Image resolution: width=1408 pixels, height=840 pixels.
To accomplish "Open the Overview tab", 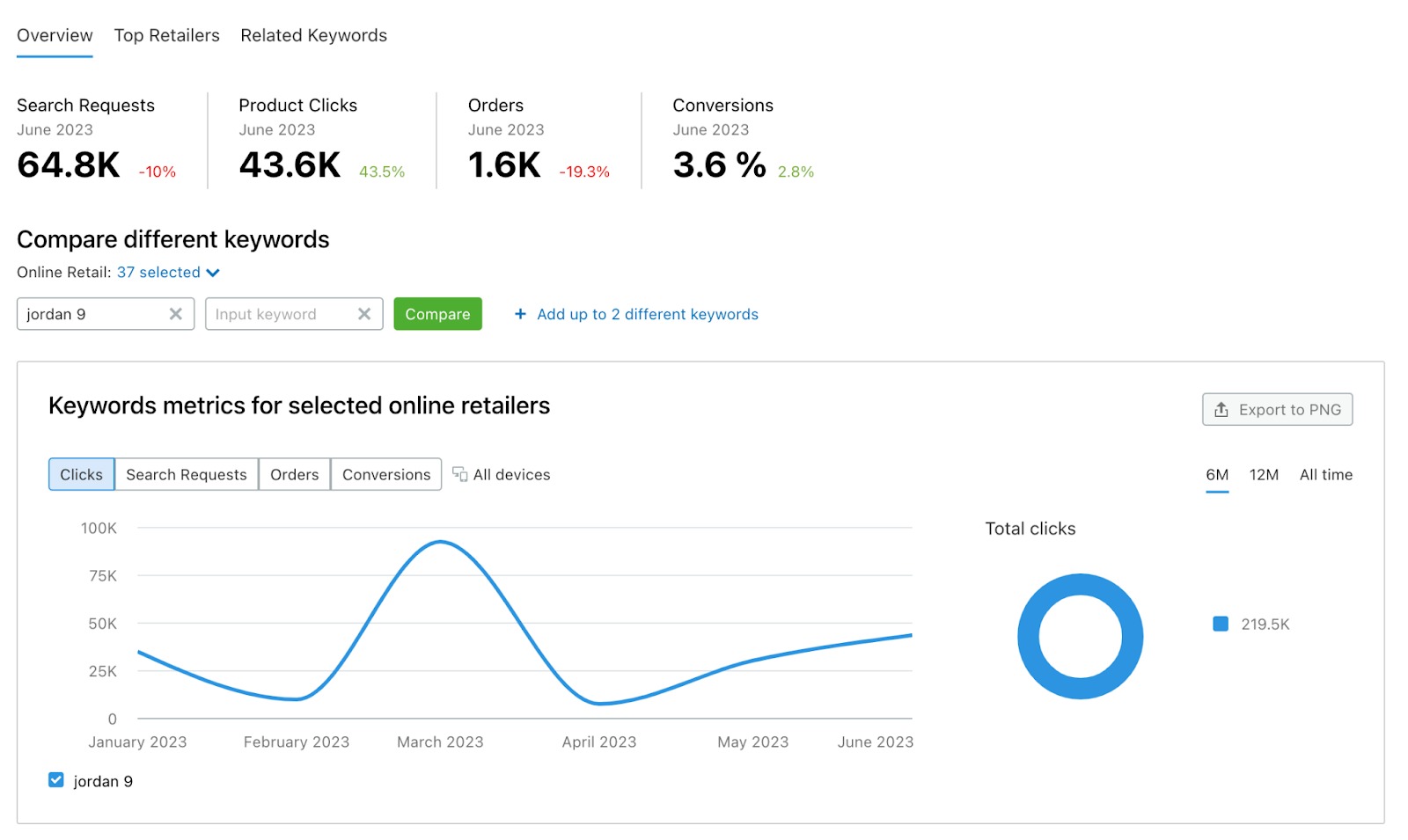I will click(x=55, y=35).
